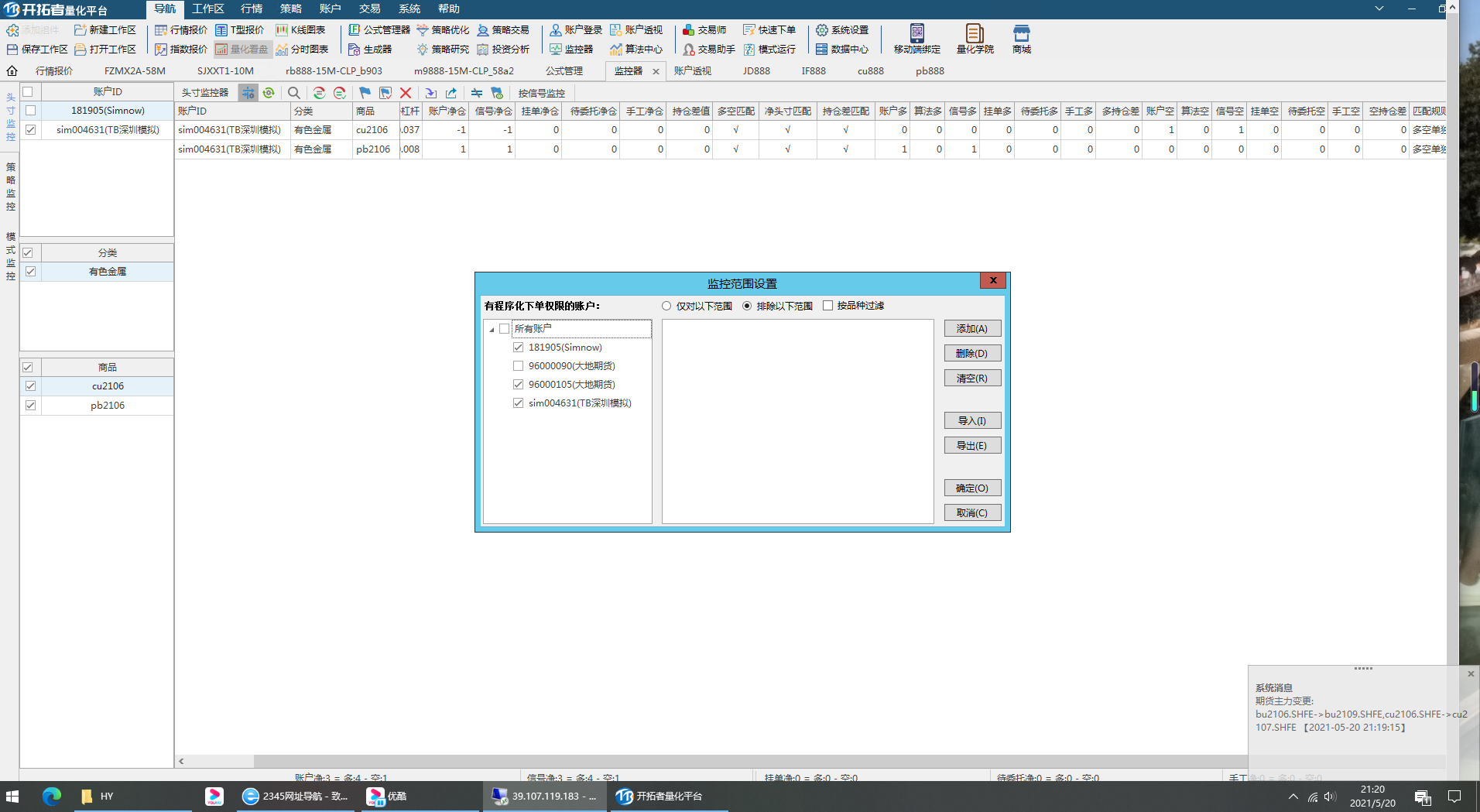Screen dimensions: 1480x812
Task: Click the 添加(A) button
Action: pyautogui.click(x=972, y=329)
